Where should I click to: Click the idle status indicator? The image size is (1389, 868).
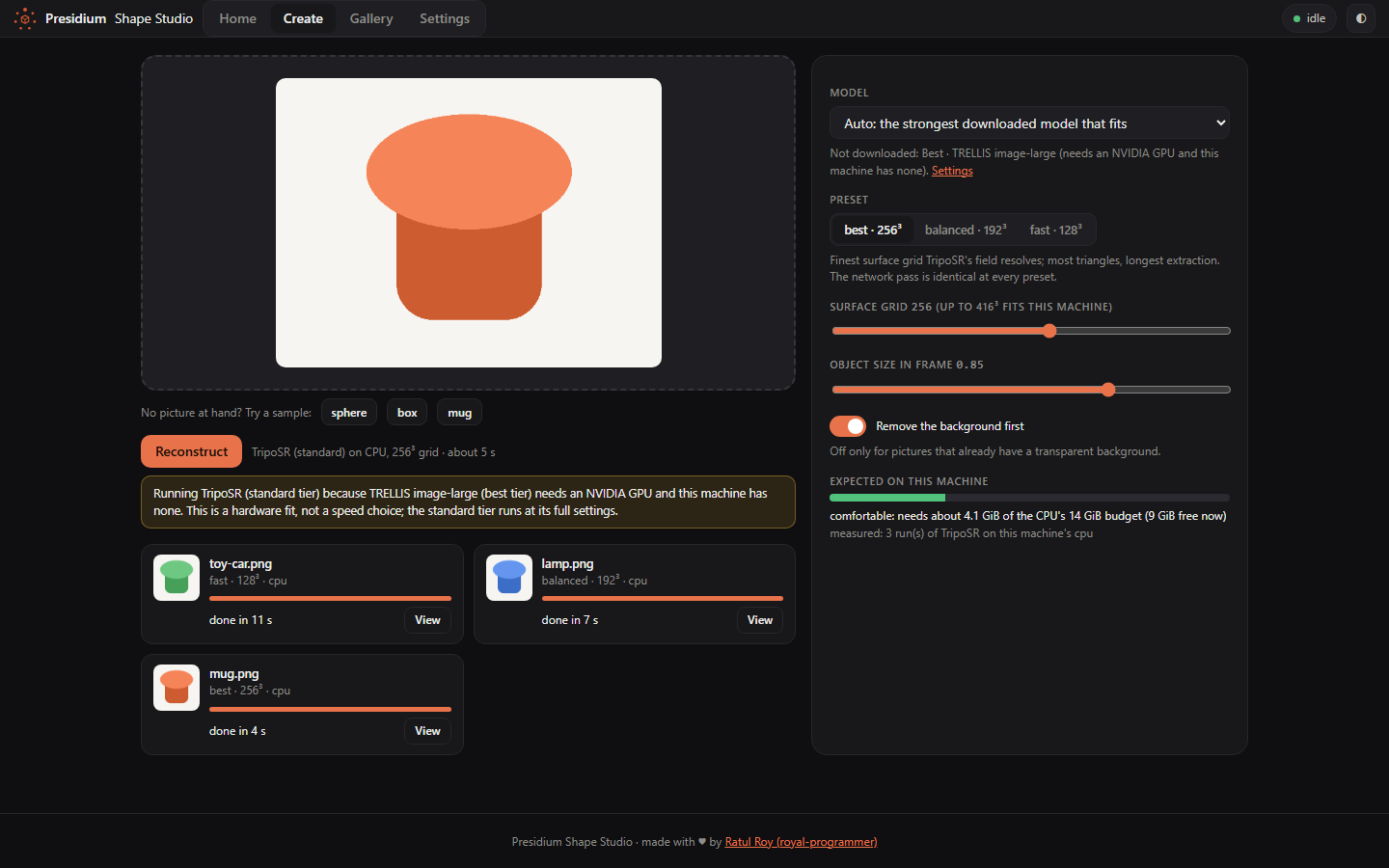tap(1309, 18)
